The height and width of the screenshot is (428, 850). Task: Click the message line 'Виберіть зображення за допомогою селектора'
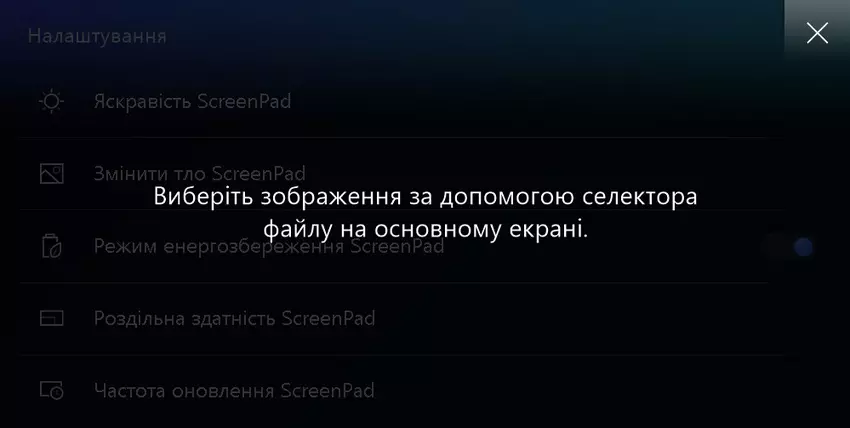[x=425, y=196]
